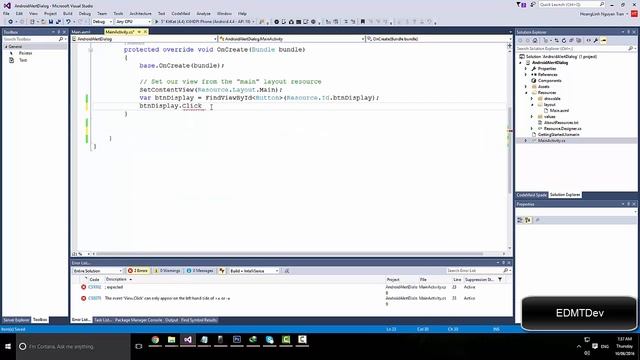640x360 pixels.
Task: Toggle the Messages filter button
Action: click(x=200, y=271)
